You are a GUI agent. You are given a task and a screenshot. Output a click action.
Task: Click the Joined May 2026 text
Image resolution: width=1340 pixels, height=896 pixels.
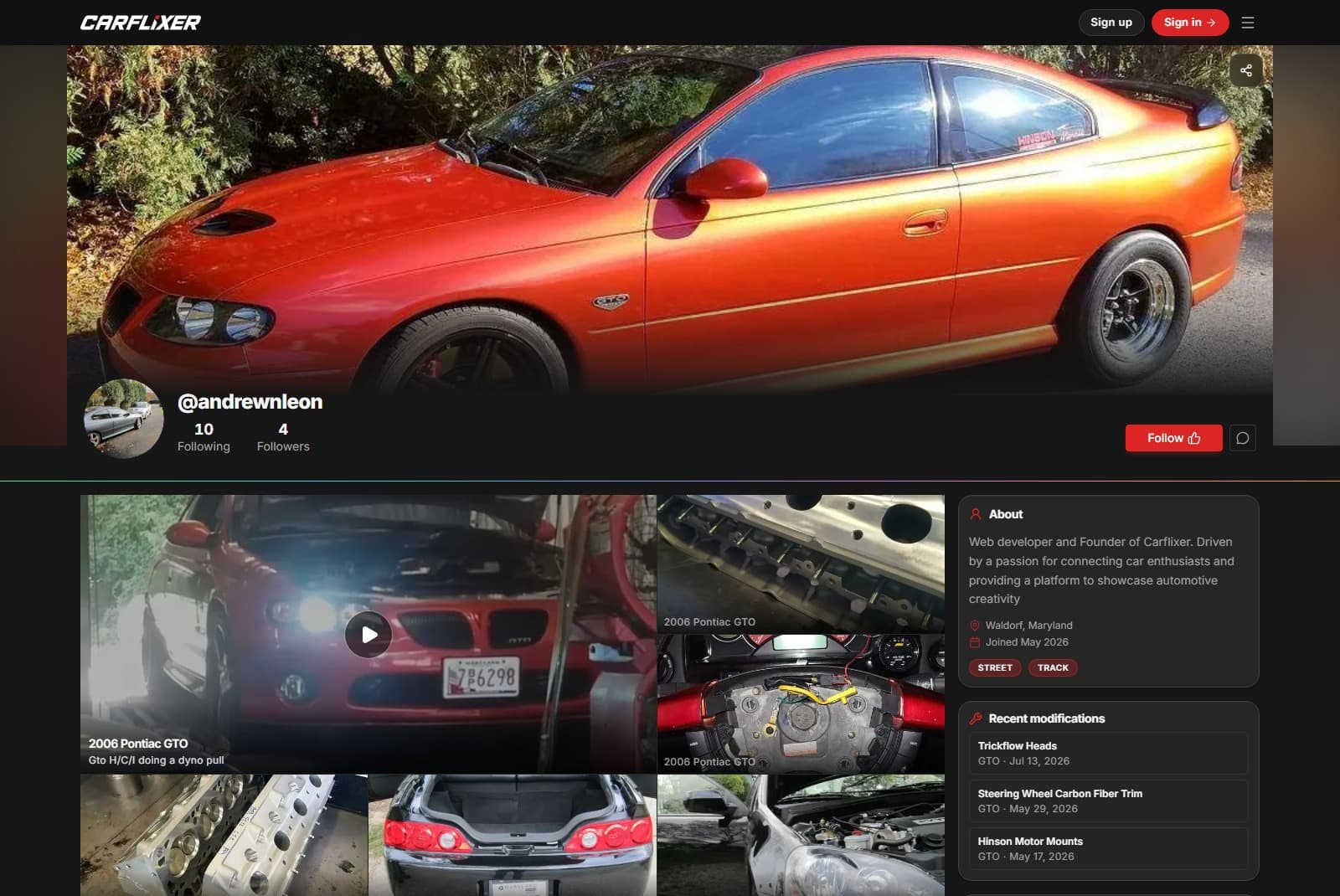(x=1027, y=642)
